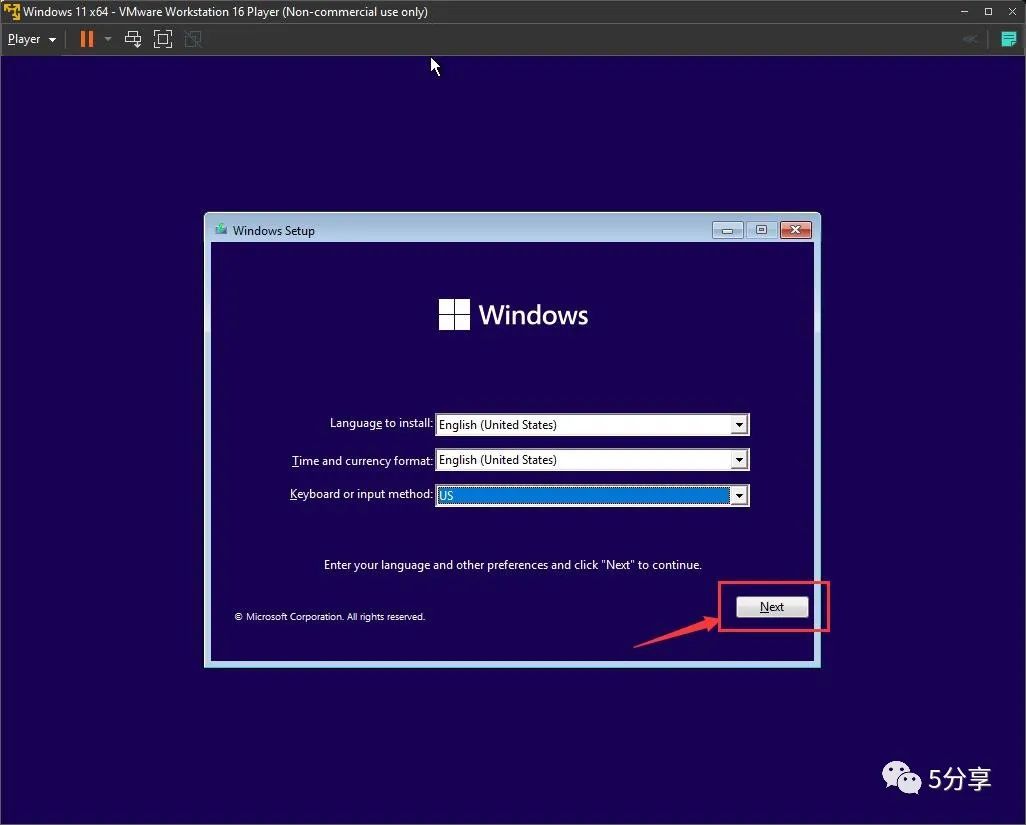
Task: Open the Player menu
Action: click(x=31, y=39)
